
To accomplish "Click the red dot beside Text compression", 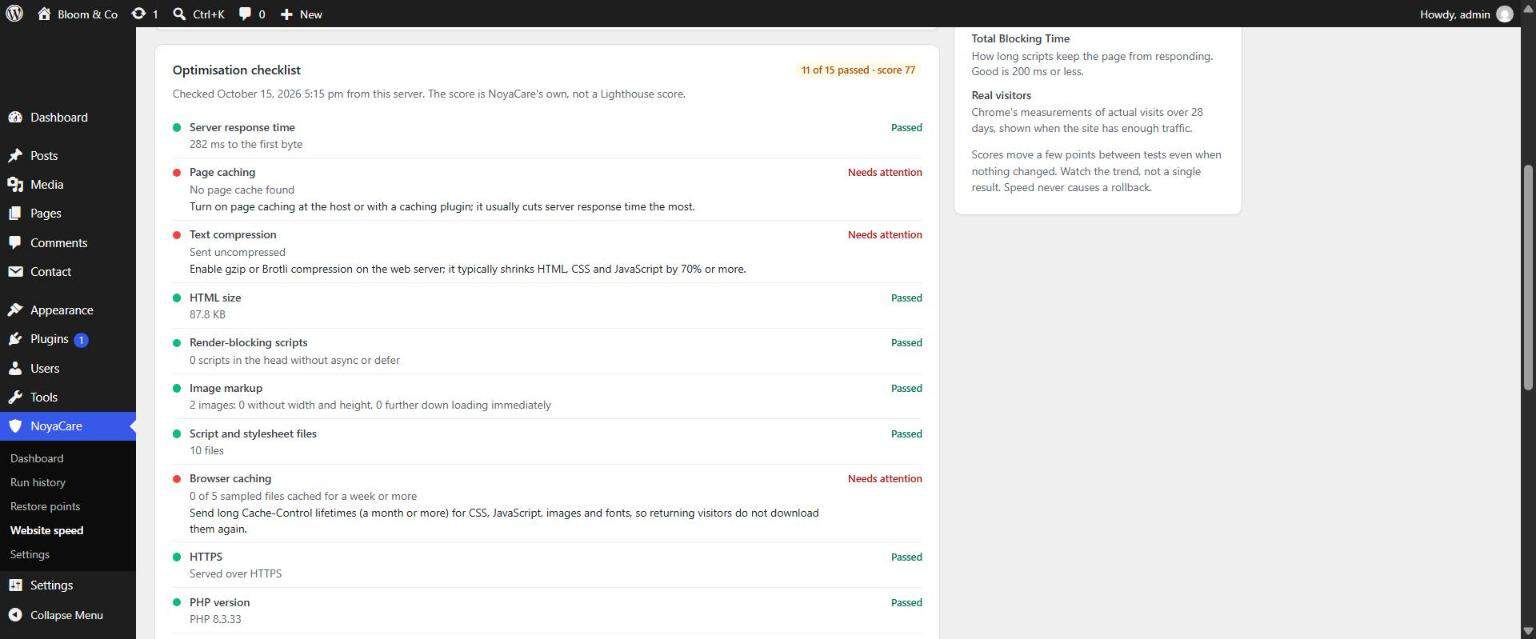I will (x=177, y=235).
